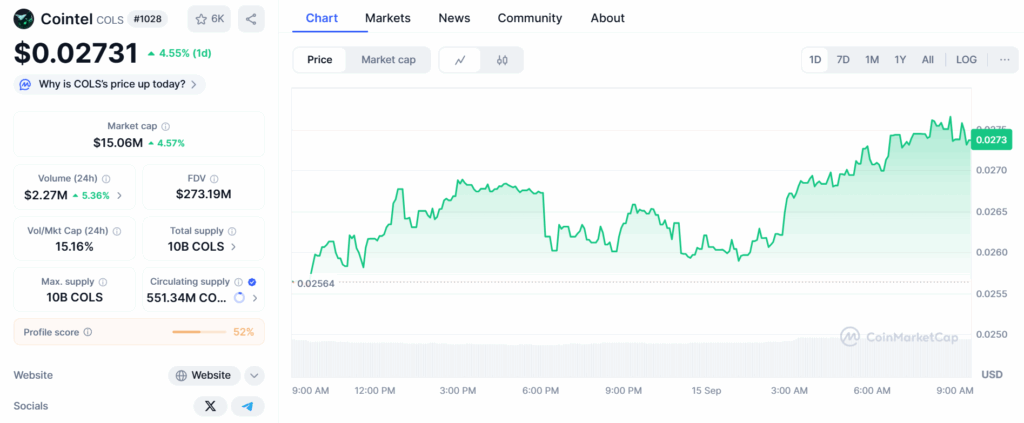Click the $273.19M FDV value
1024x423 pixels.
tap(203, 194)
